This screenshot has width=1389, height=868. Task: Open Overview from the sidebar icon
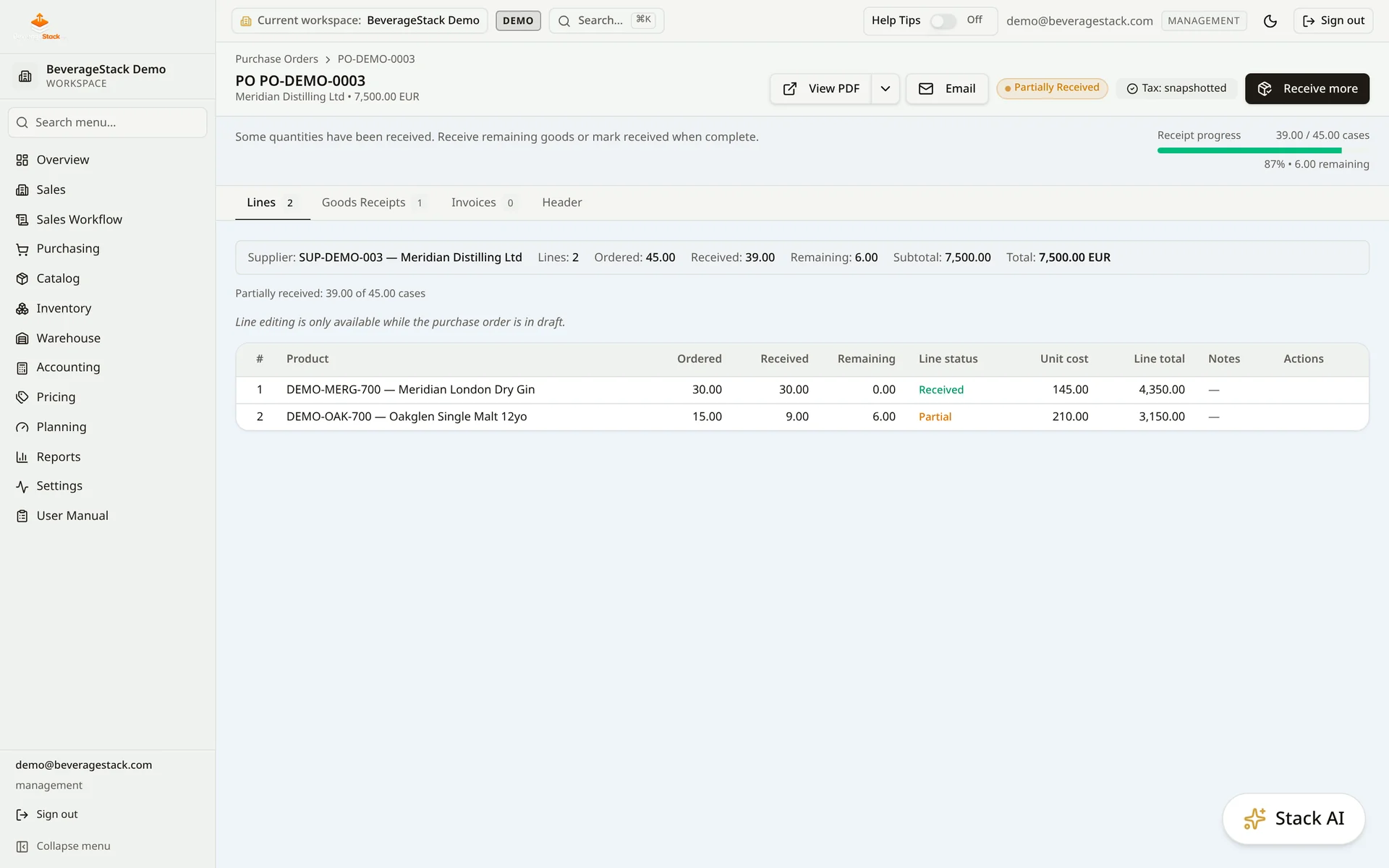pyautogui.click(x=22, y=160)
